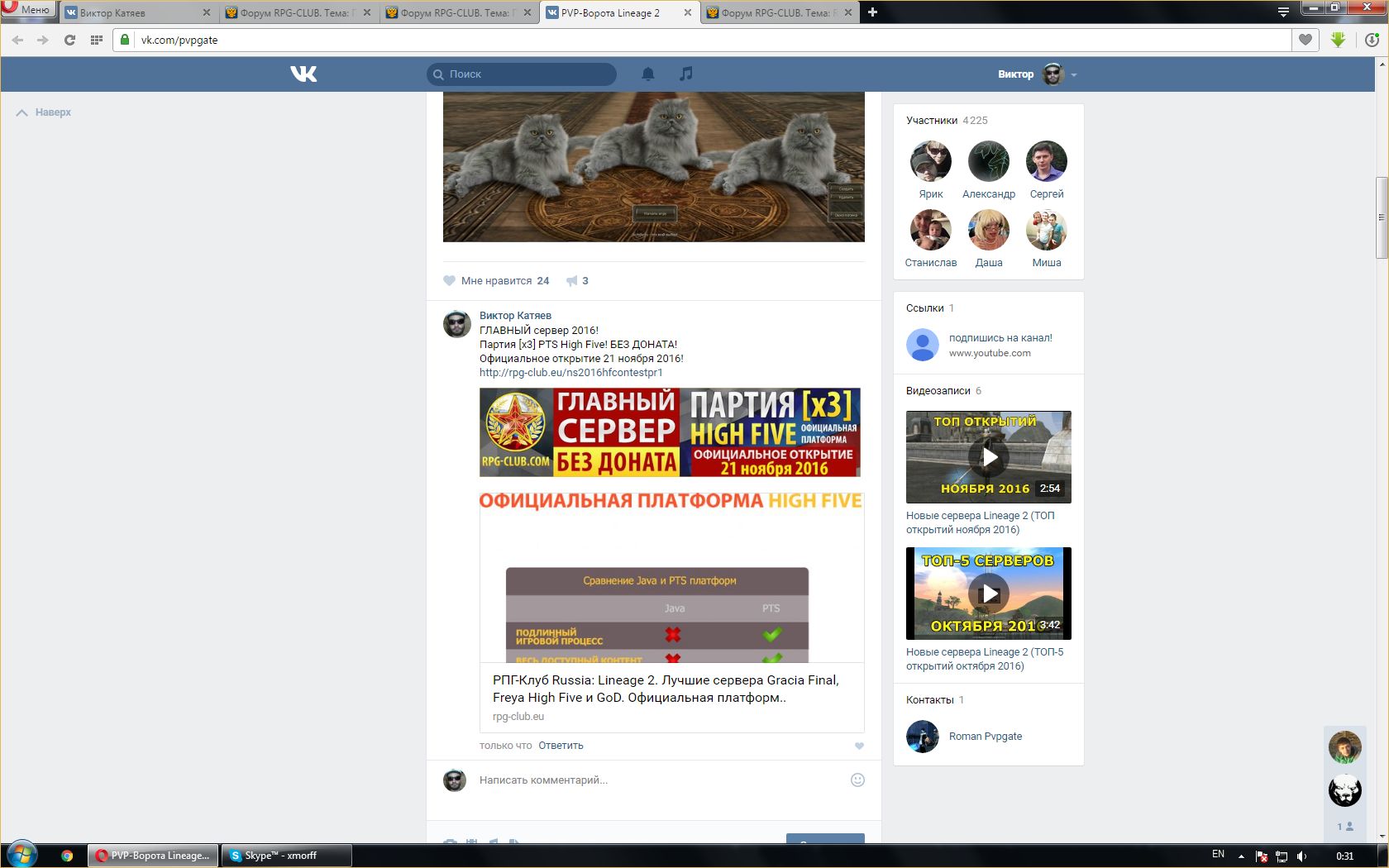1389x868 pixels.
Task: Open VK notifications bell
Action: point(648,74)
